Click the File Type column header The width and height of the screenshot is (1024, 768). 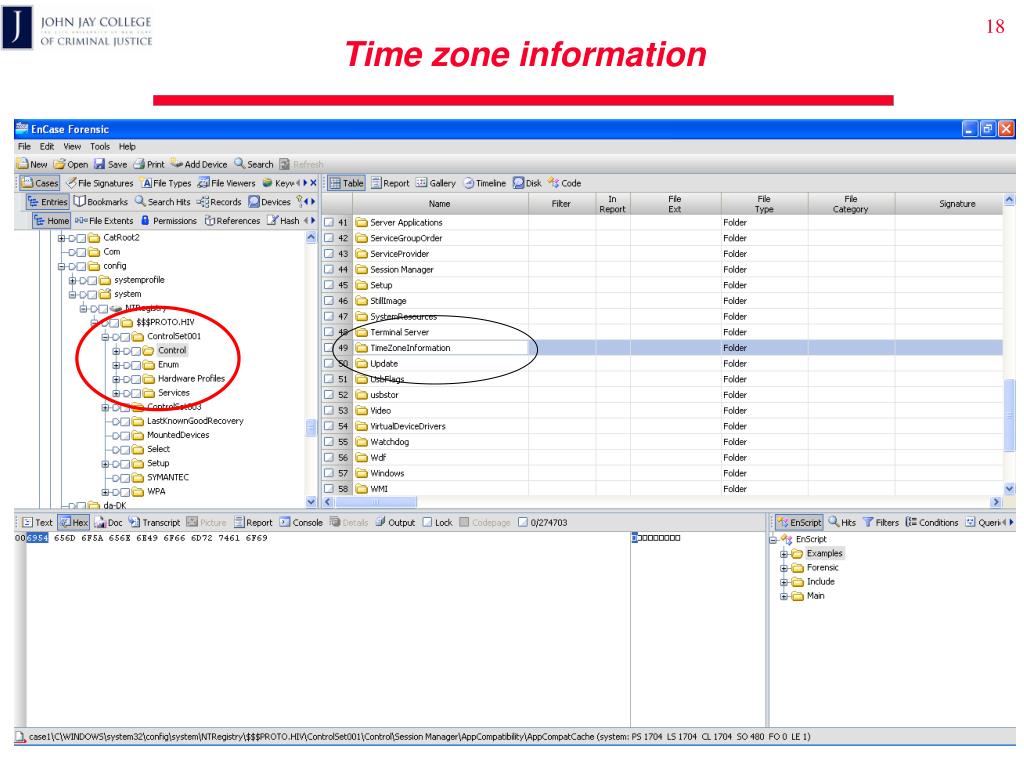click(x=764, y=204)
